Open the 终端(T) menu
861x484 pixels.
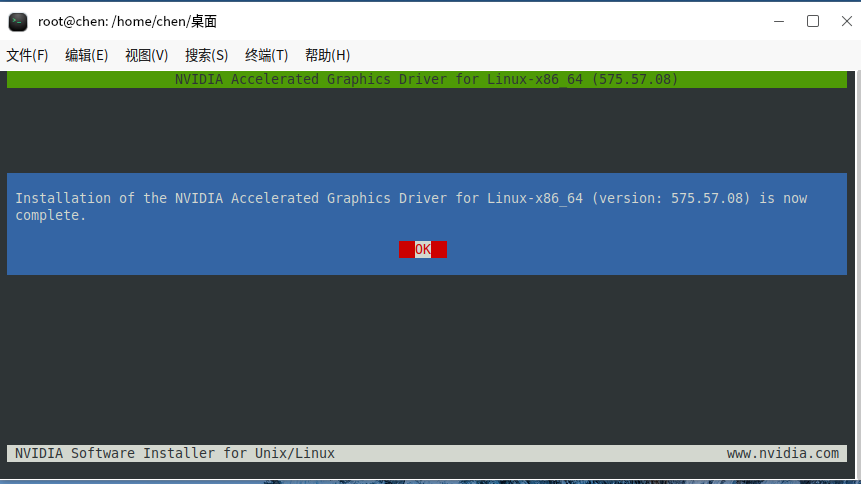266,55
